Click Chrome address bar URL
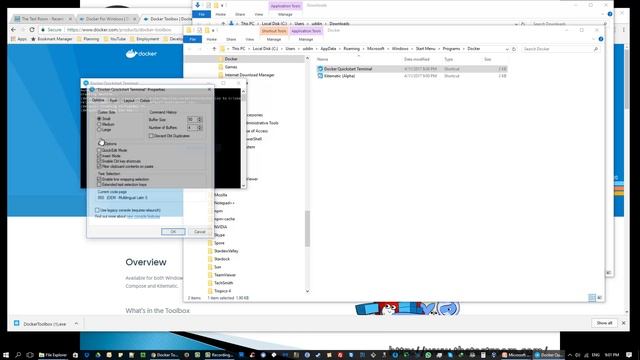This screenshot has height=360, width=640. (x=119, y=30)
